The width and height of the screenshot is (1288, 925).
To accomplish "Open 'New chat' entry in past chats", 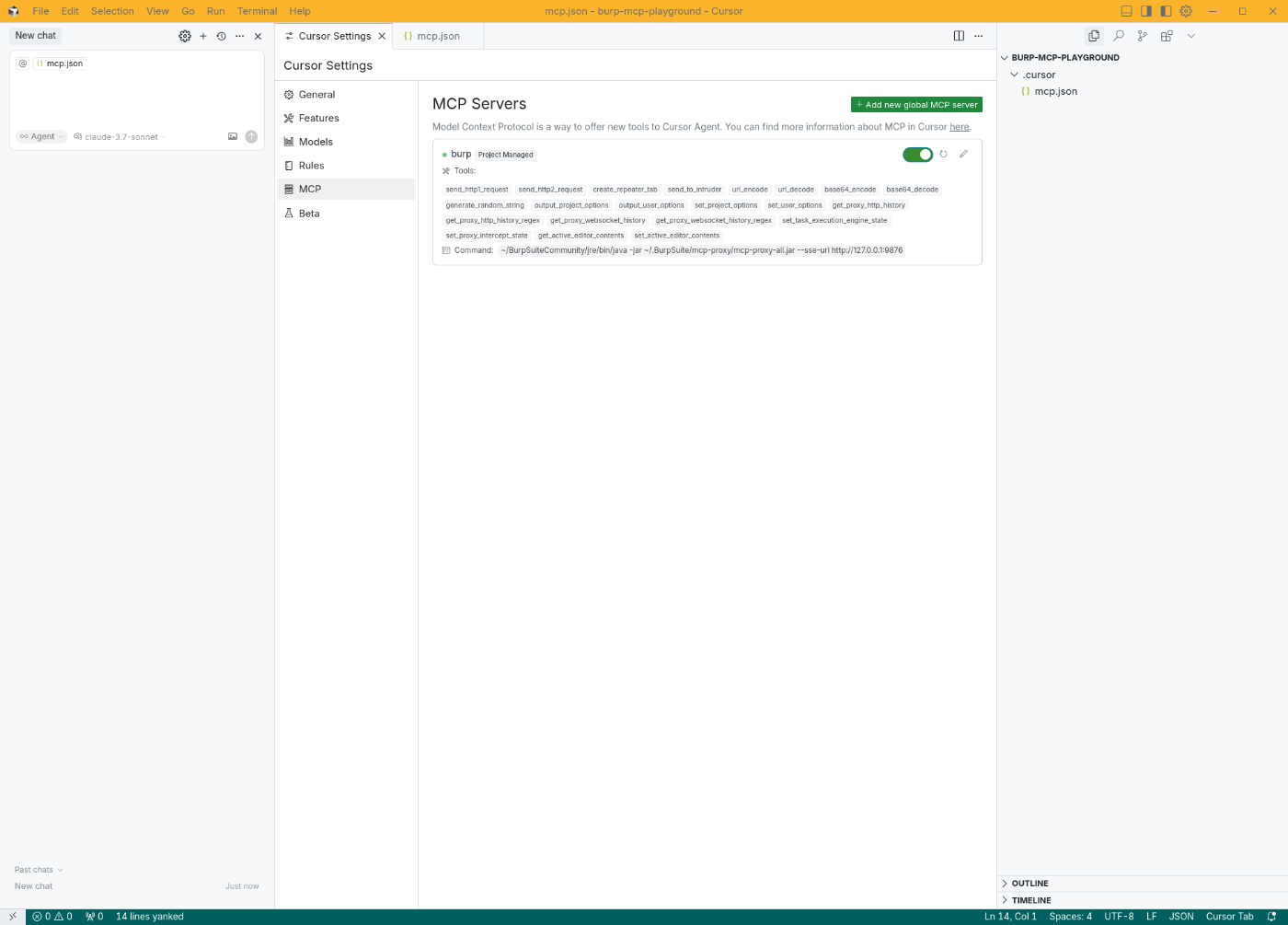I will tap(137, 886).
